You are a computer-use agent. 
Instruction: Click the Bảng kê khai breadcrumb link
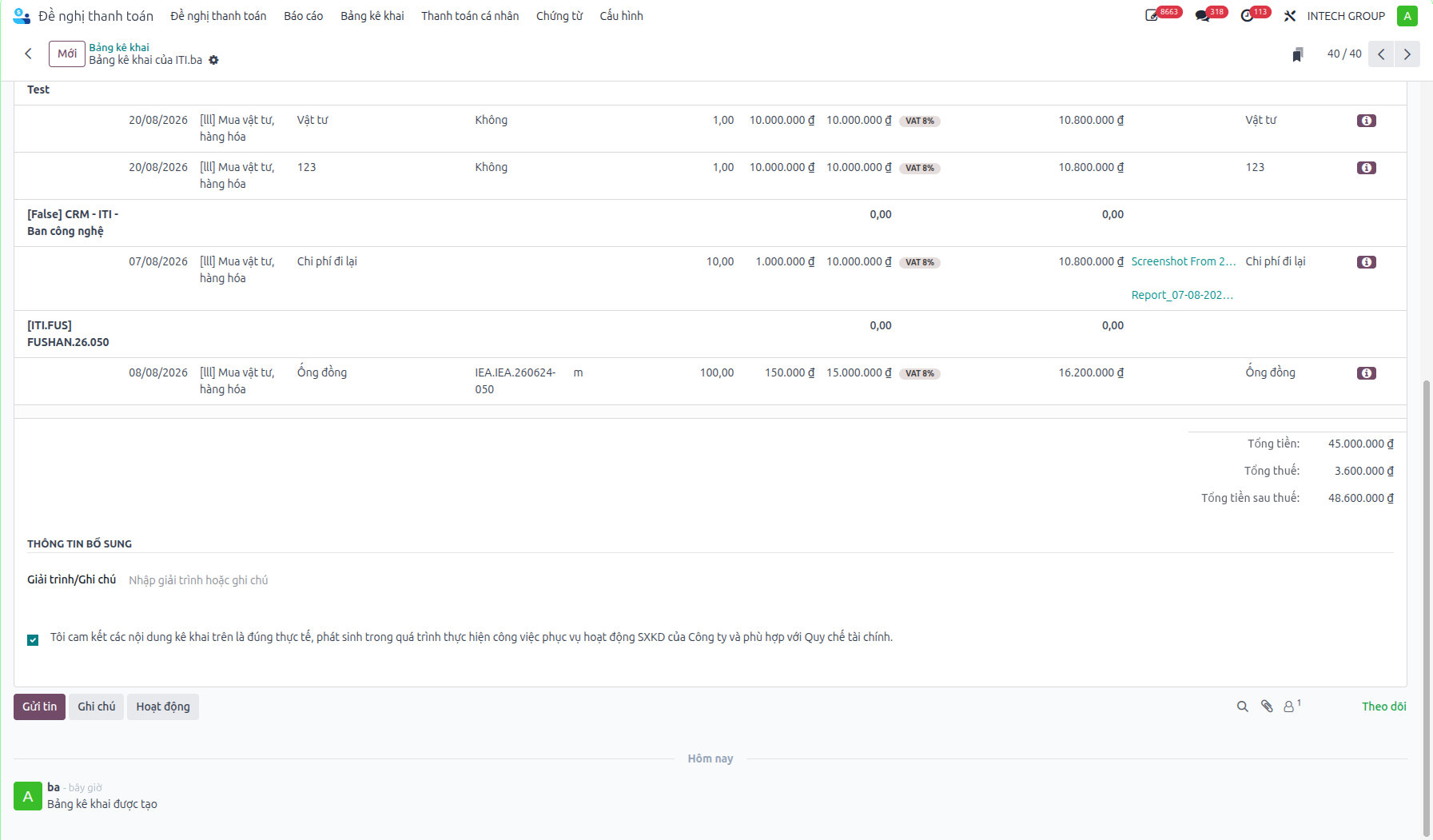(x=119, y=47)
